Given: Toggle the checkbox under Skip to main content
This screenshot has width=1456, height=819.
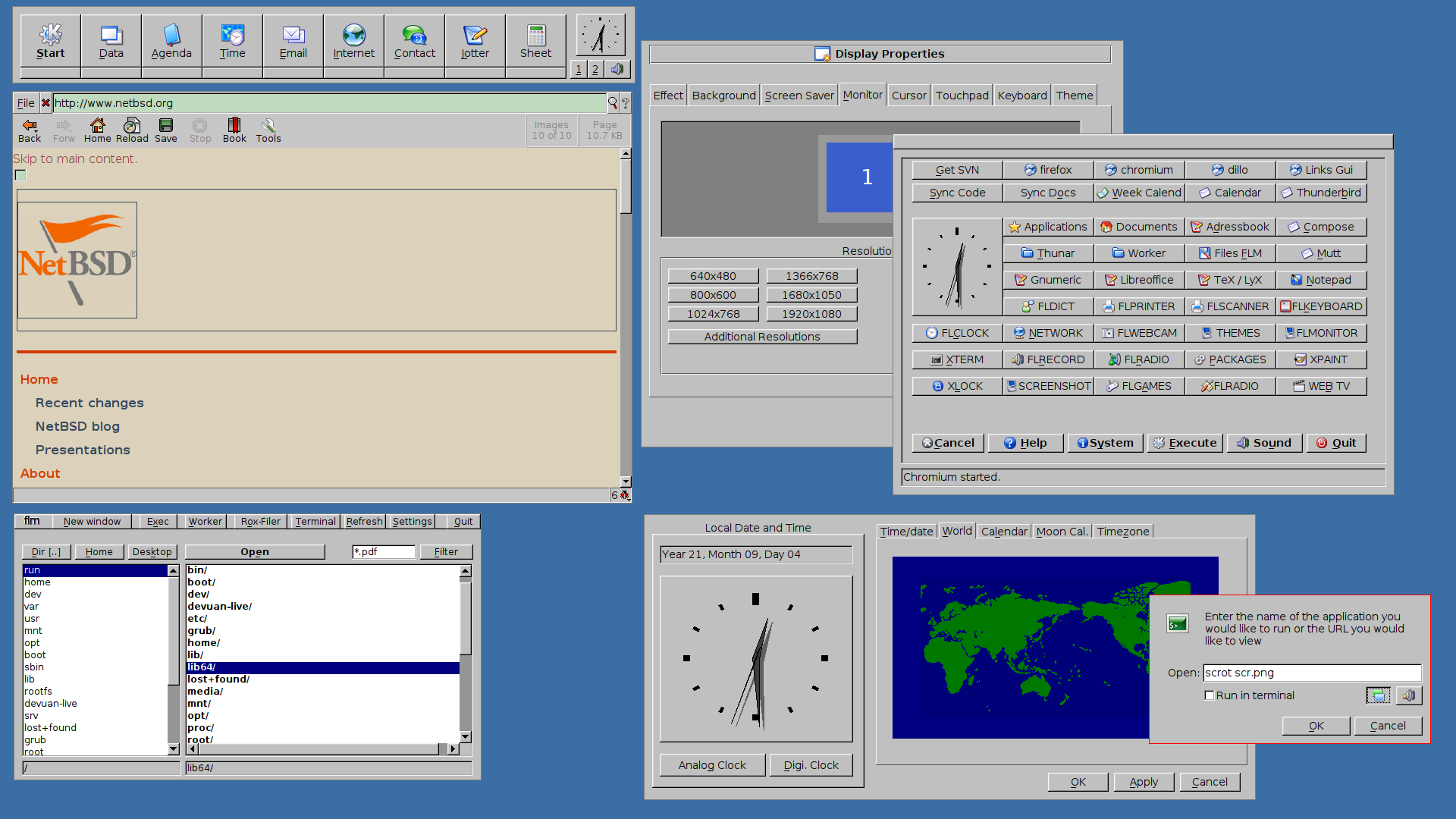Looking at the screenshot, I should coord(20,175).
